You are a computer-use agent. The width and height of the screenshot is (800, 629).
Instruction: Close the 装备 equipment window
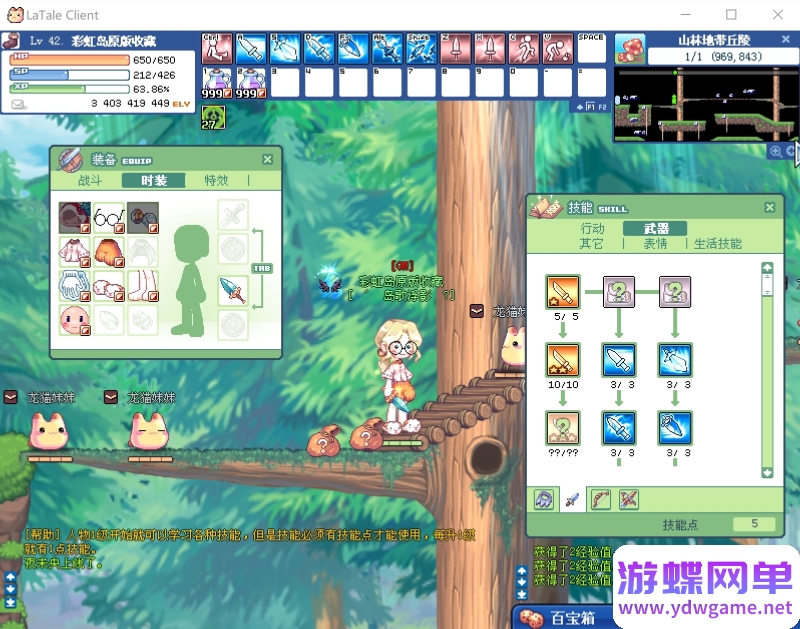[x=267, y=159]
